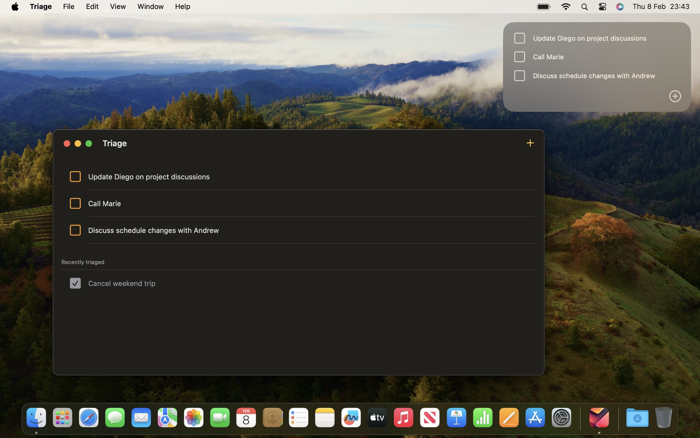This screenshot has height=438, width=700.
Task: Open the Edit menu
Action: 92,6
